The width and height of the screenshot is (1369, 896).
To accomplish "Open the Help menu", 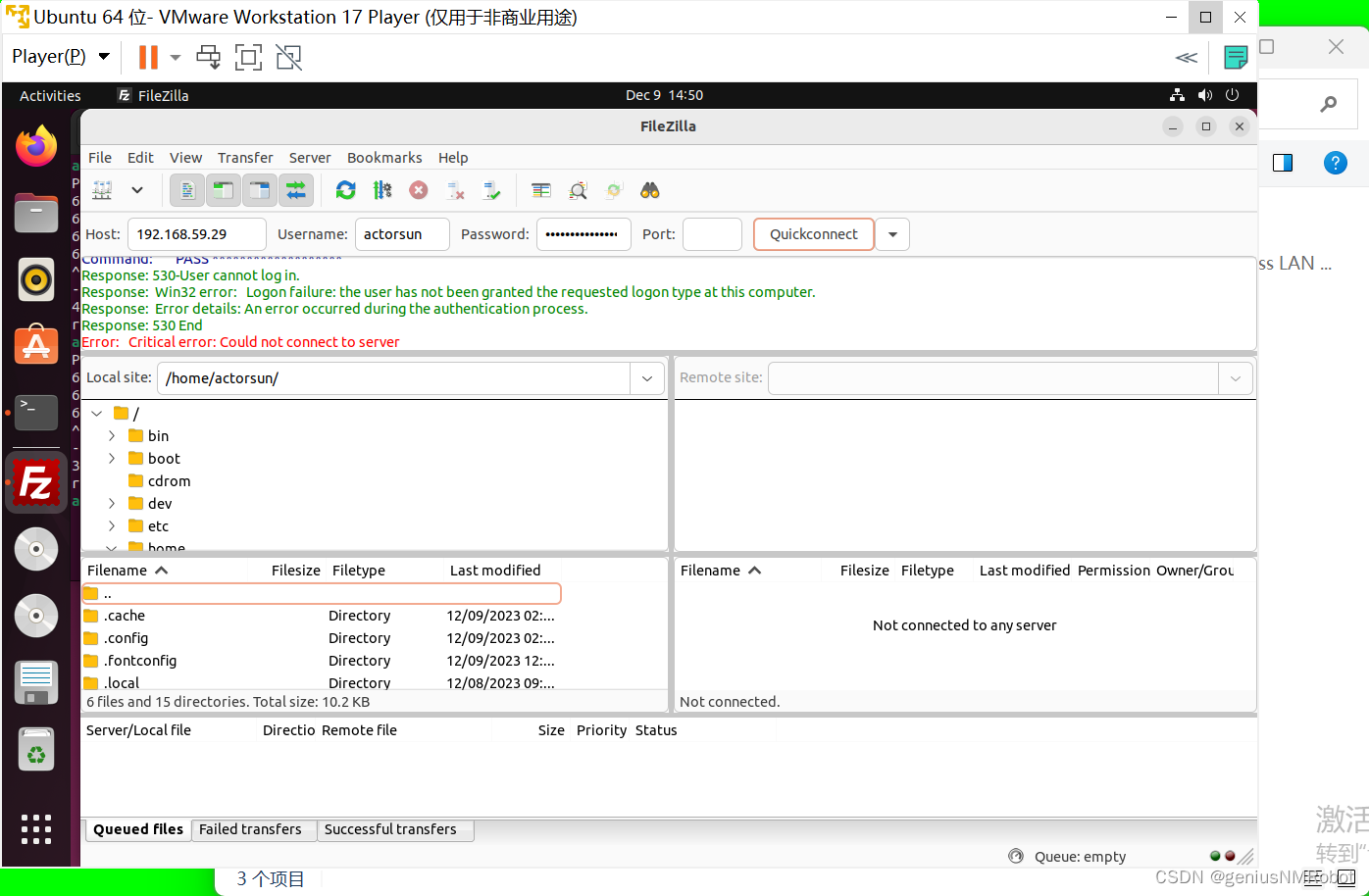I will 453,158.
